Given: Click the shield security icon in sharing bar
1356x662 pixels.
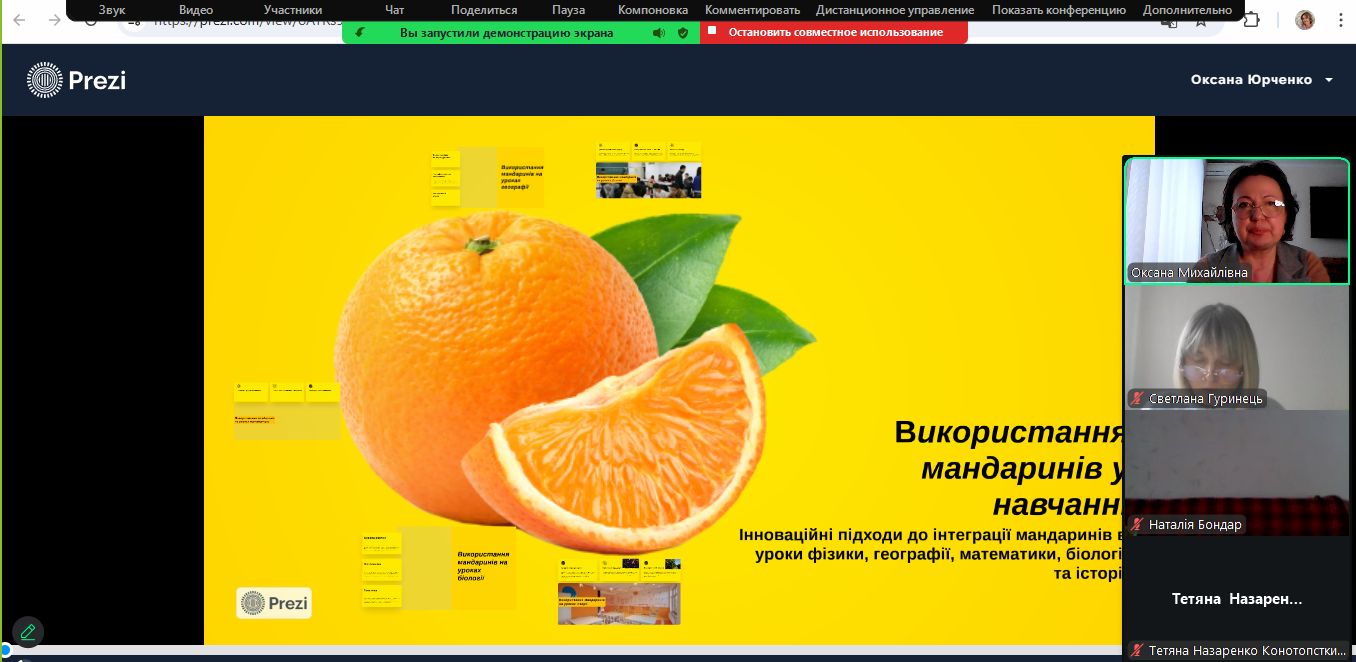Looking at the screenshot, I should (x=683, y=32).
